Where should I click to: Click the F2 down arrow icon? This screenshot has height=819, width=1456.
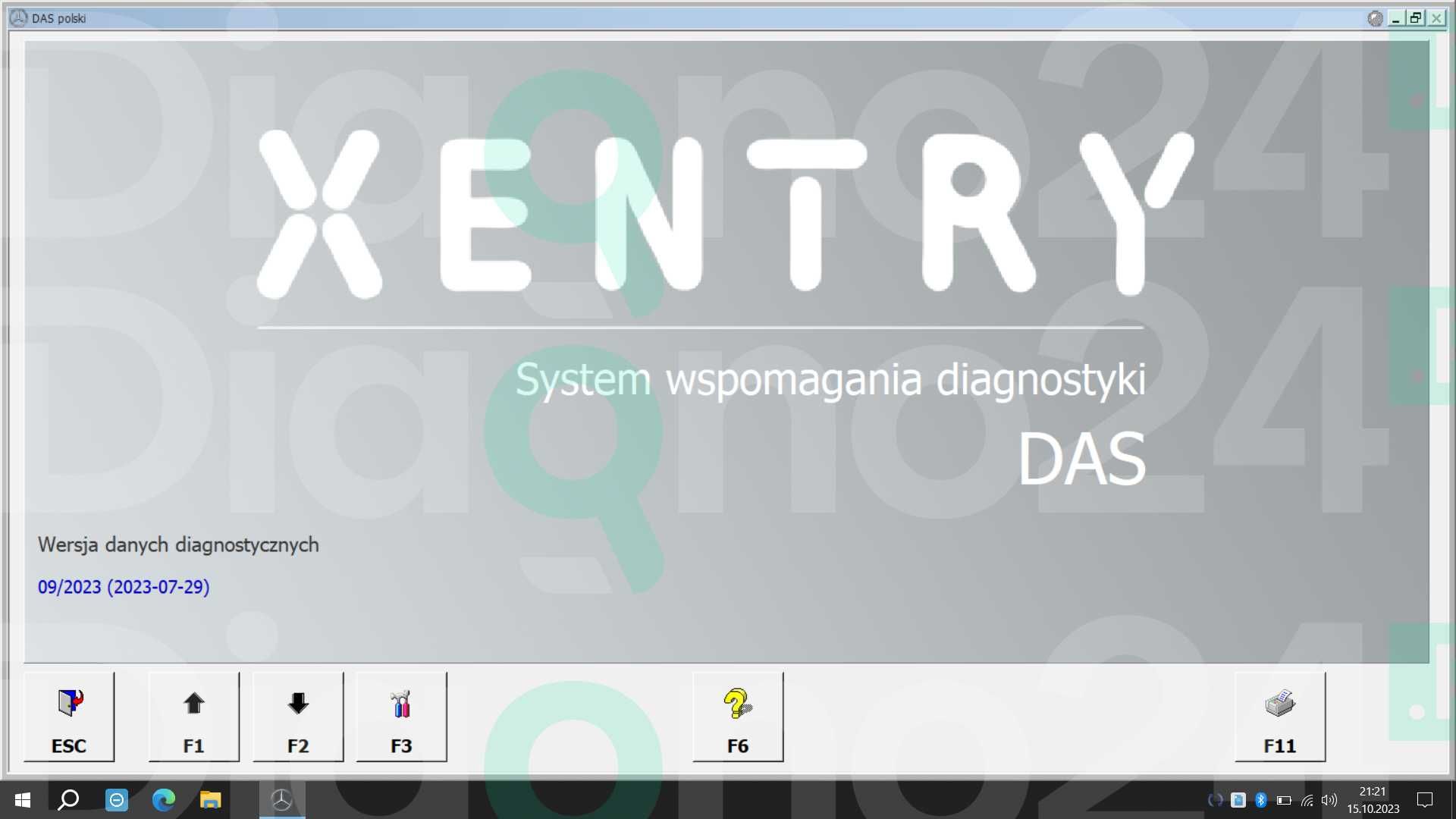297,717
